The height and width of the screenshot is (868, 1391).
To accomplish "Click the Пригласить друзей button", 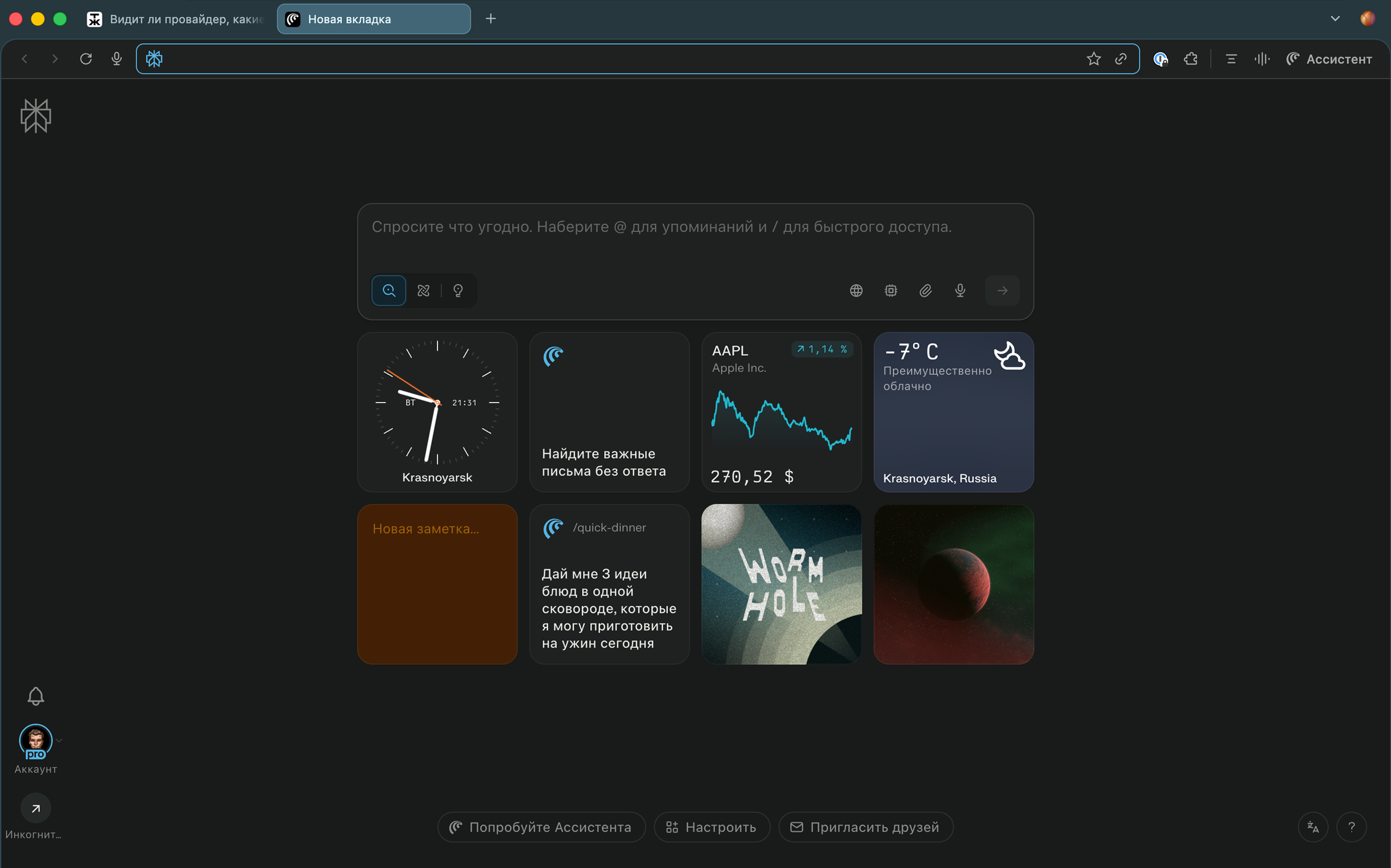I will tap(865, 827).
